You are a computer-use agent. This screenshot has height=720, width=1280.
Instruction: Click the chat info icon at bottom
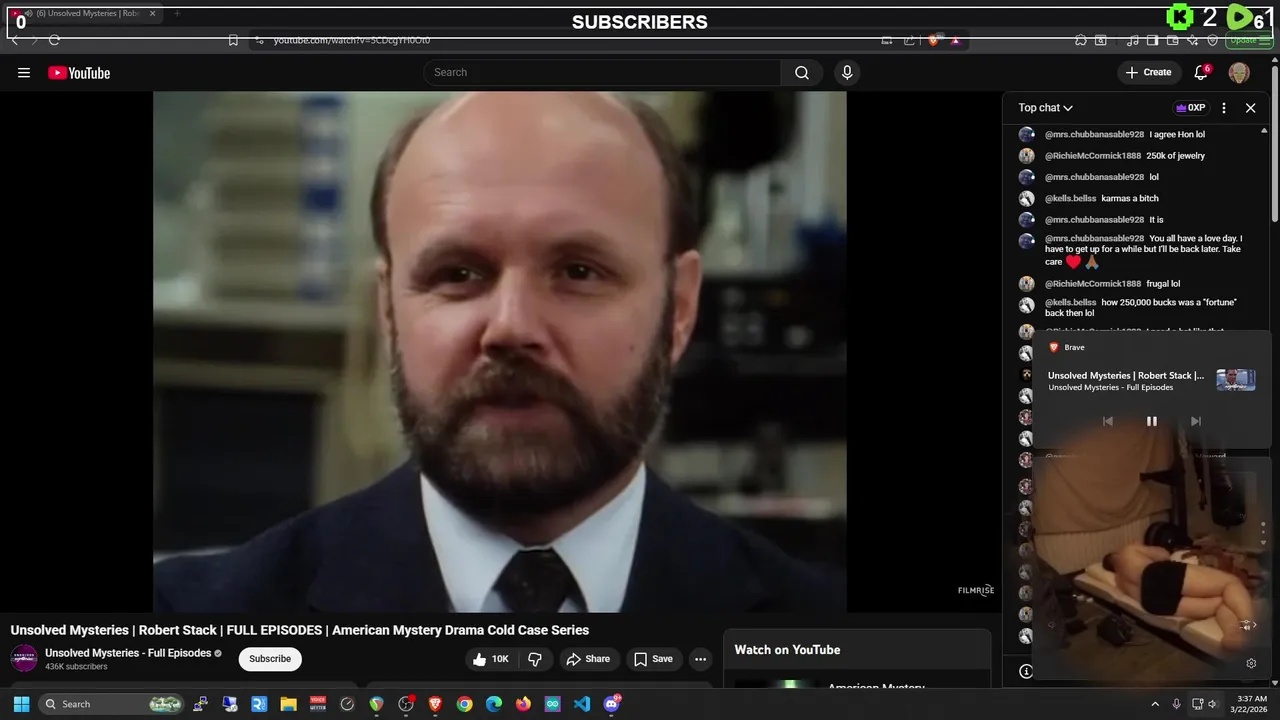point(1026,671)
